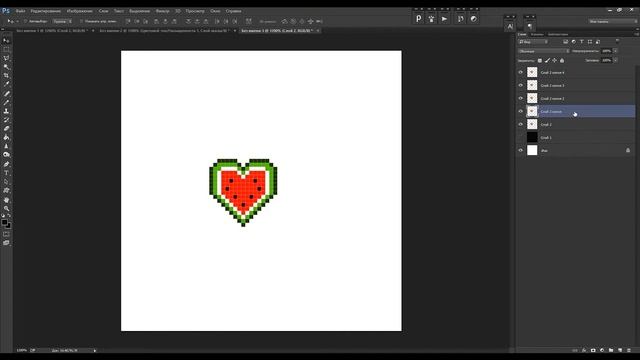Open the Изображение menu
The width and height of the screenshot is (640, 360).
[80, 11]
